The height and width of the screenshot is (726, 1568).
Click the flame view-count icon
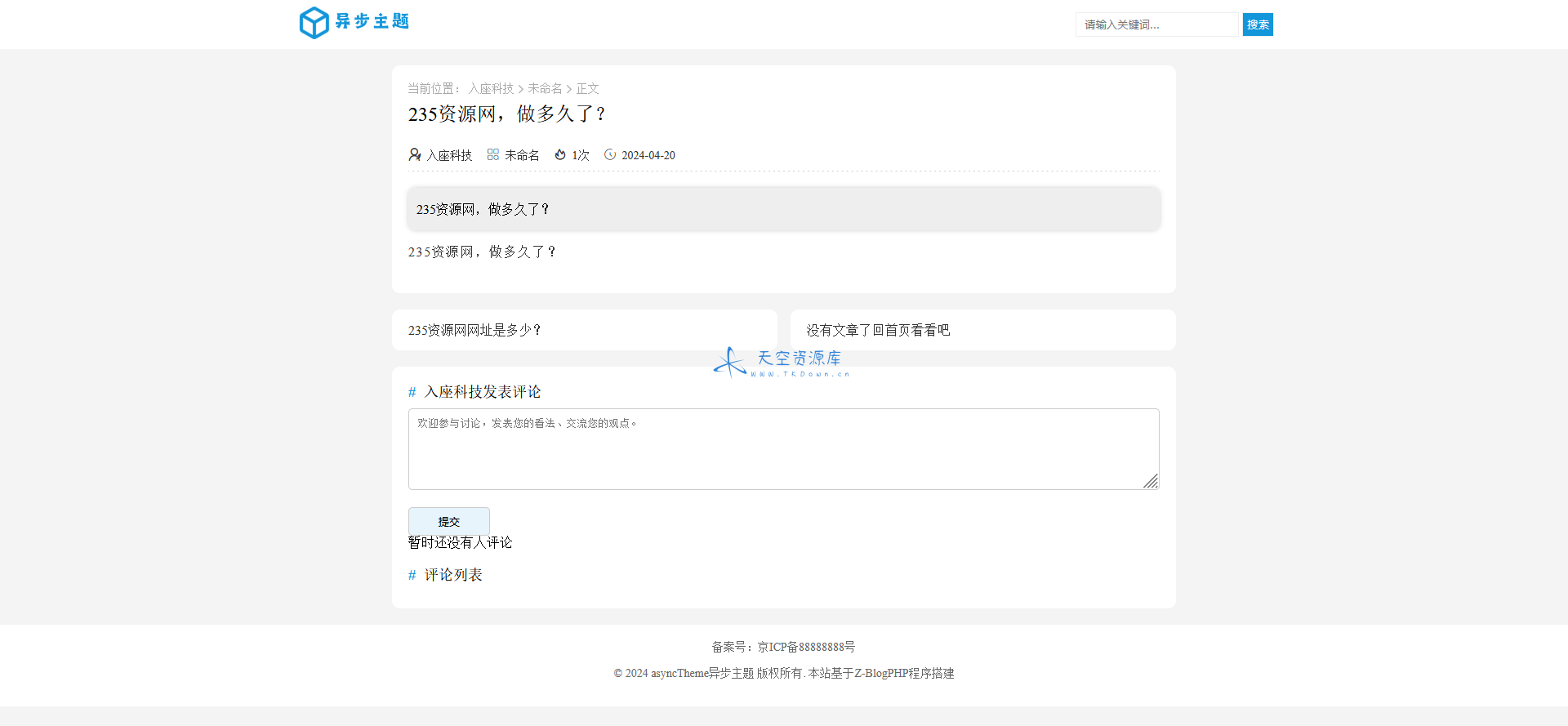tap(560, 154)
